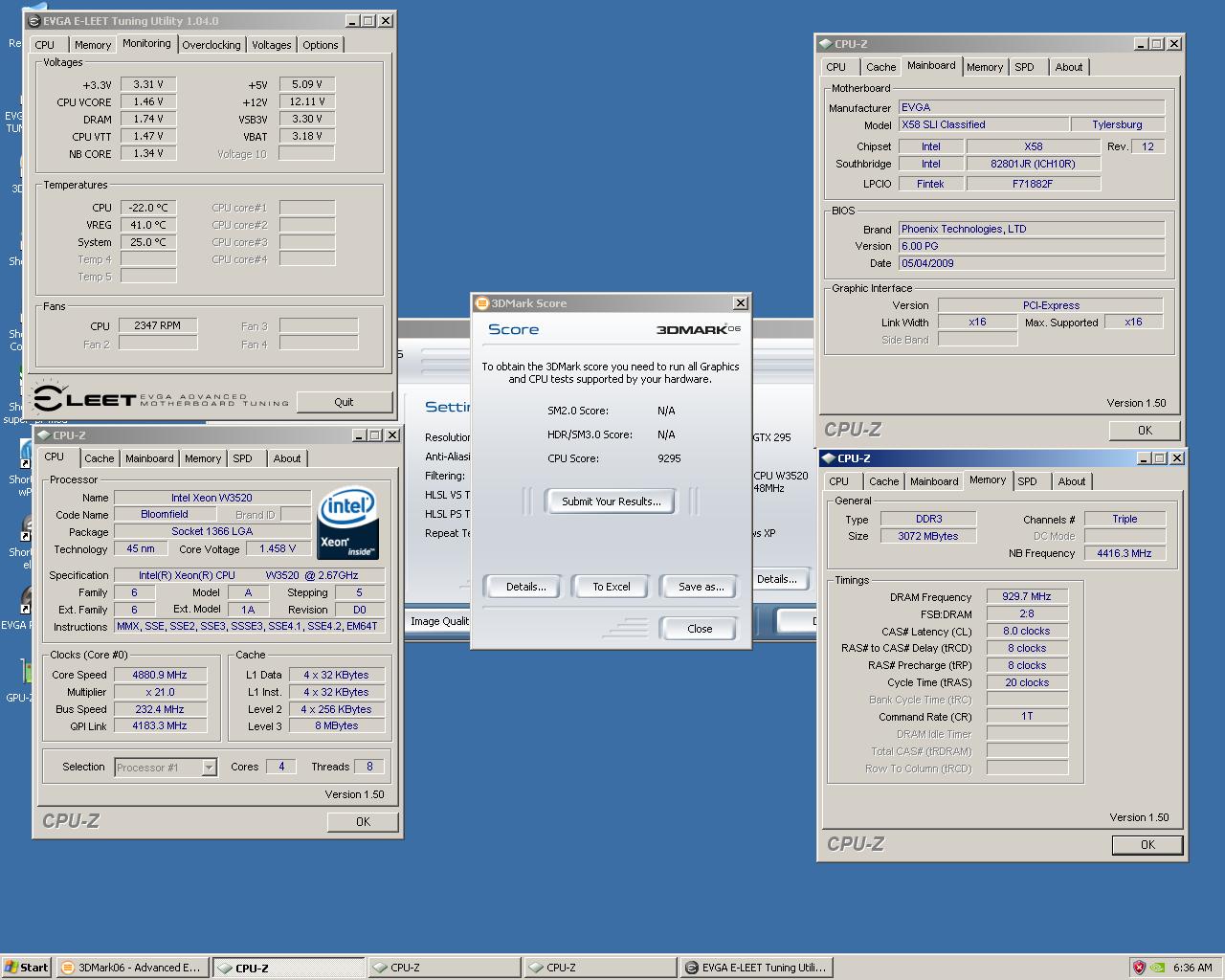Click To Excel in 3DMark Score
This screenshot has height=980, width=1225.
click(611, 587)
